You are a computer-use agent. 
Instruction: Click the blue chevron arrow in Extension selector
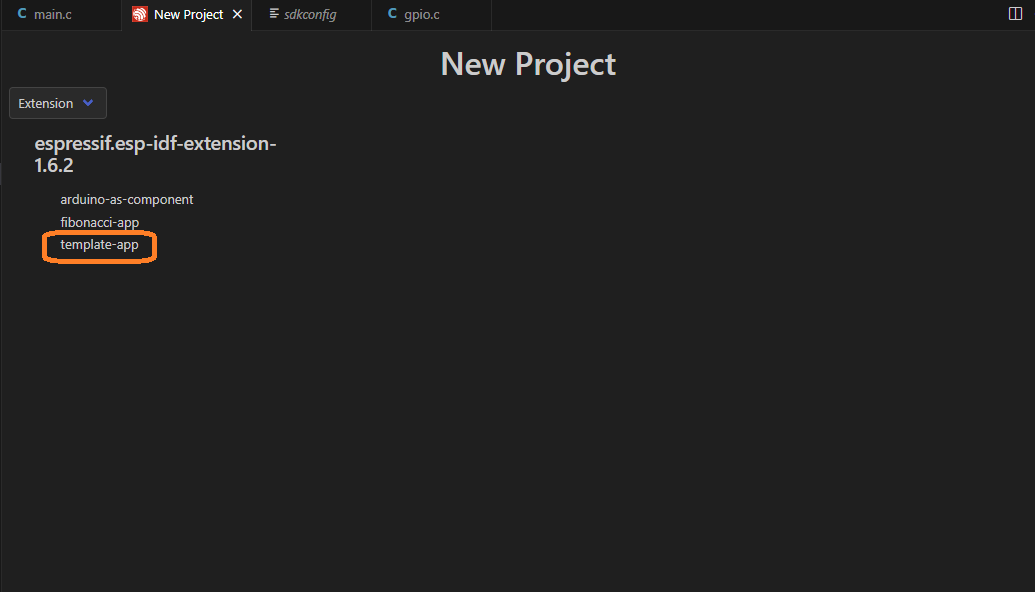[88, 103]
